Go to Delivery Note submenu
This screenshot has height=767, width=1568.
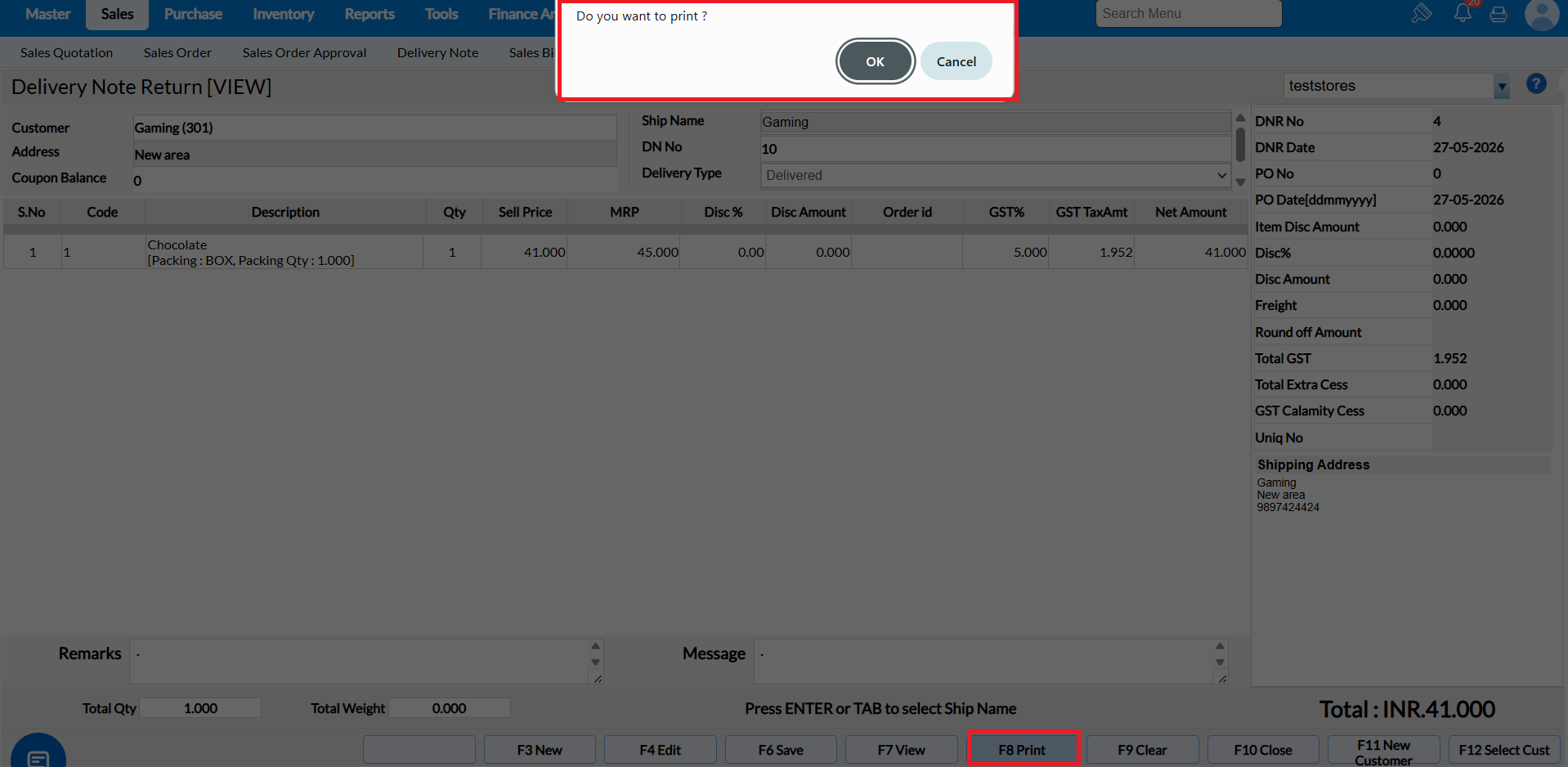coord(438,52)
